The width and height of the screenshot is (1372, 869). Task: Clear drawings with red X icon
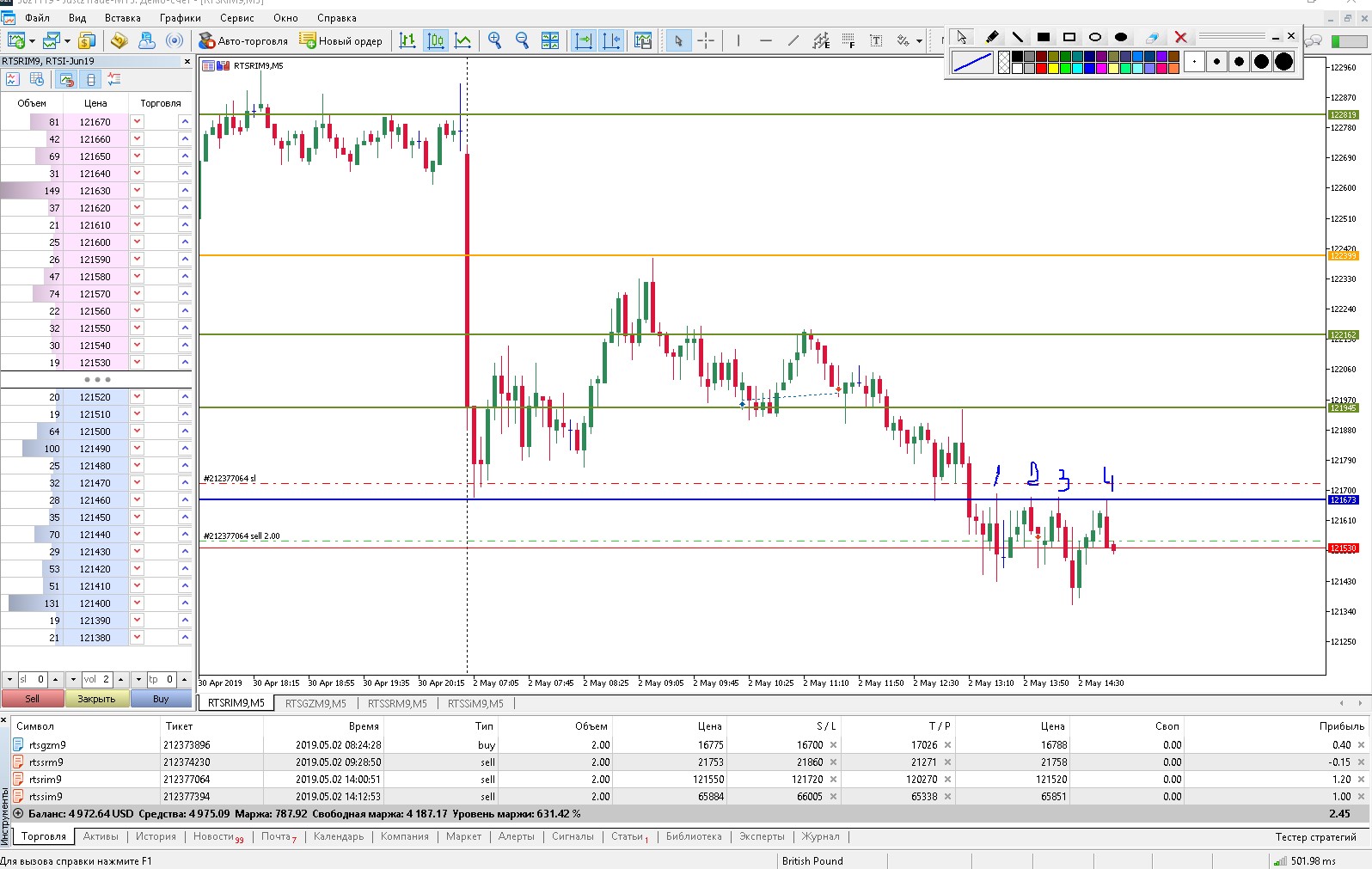1180,37
